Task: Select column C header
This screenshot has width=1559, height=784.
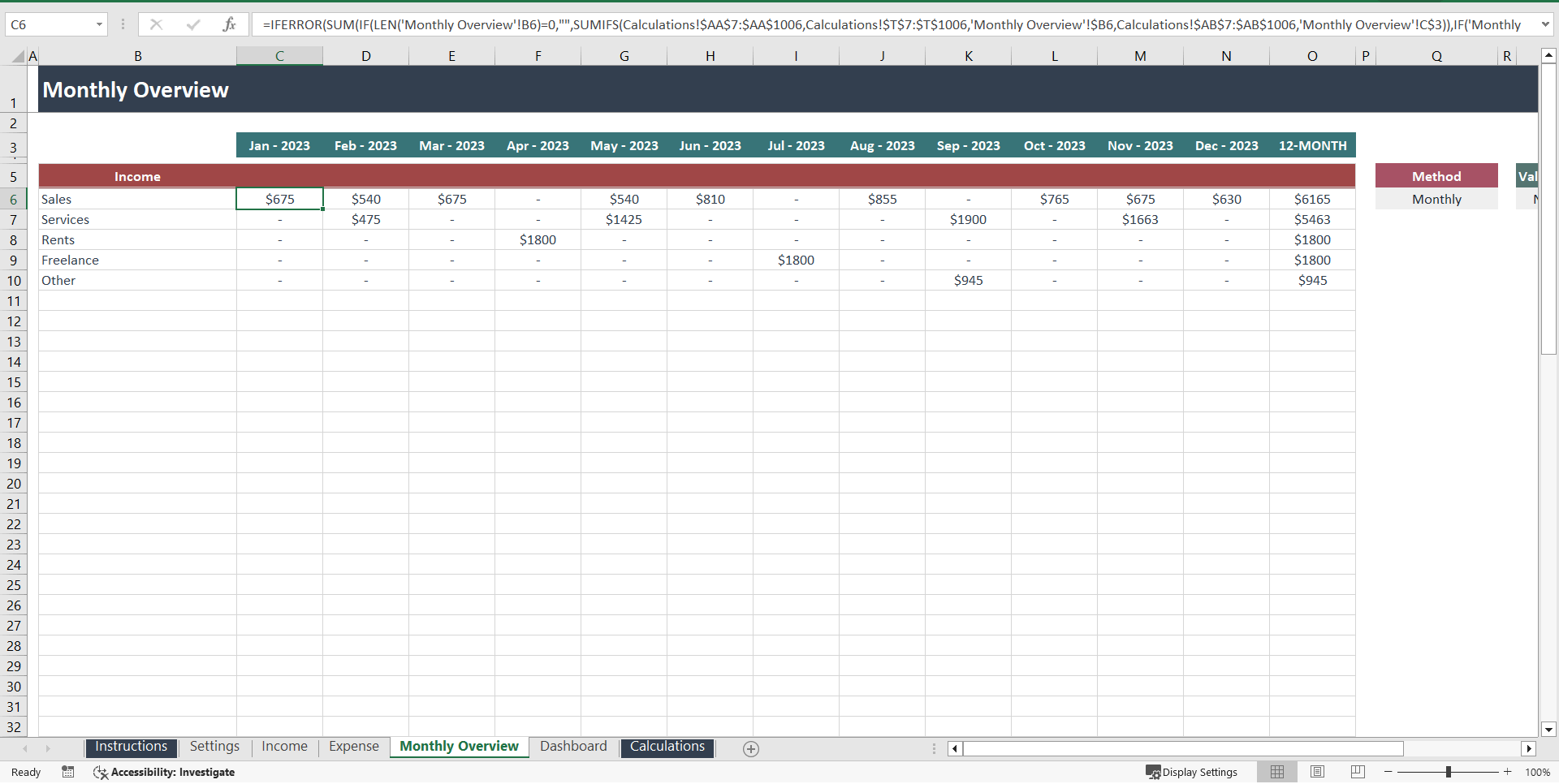Action: 279,56
